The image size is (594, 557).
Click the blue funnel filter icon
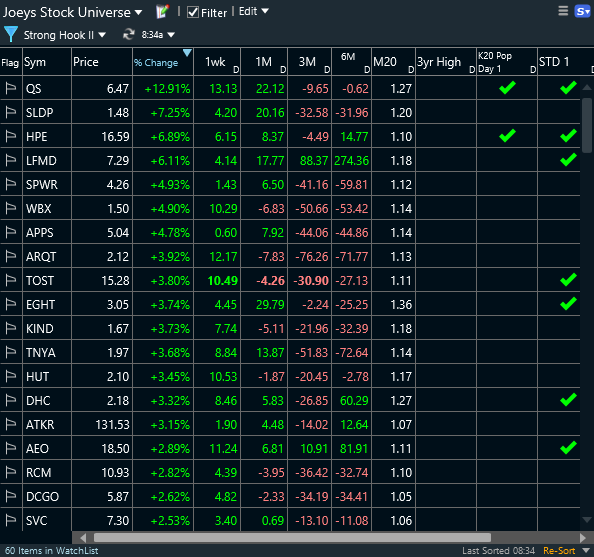click(x=11, y=34)
